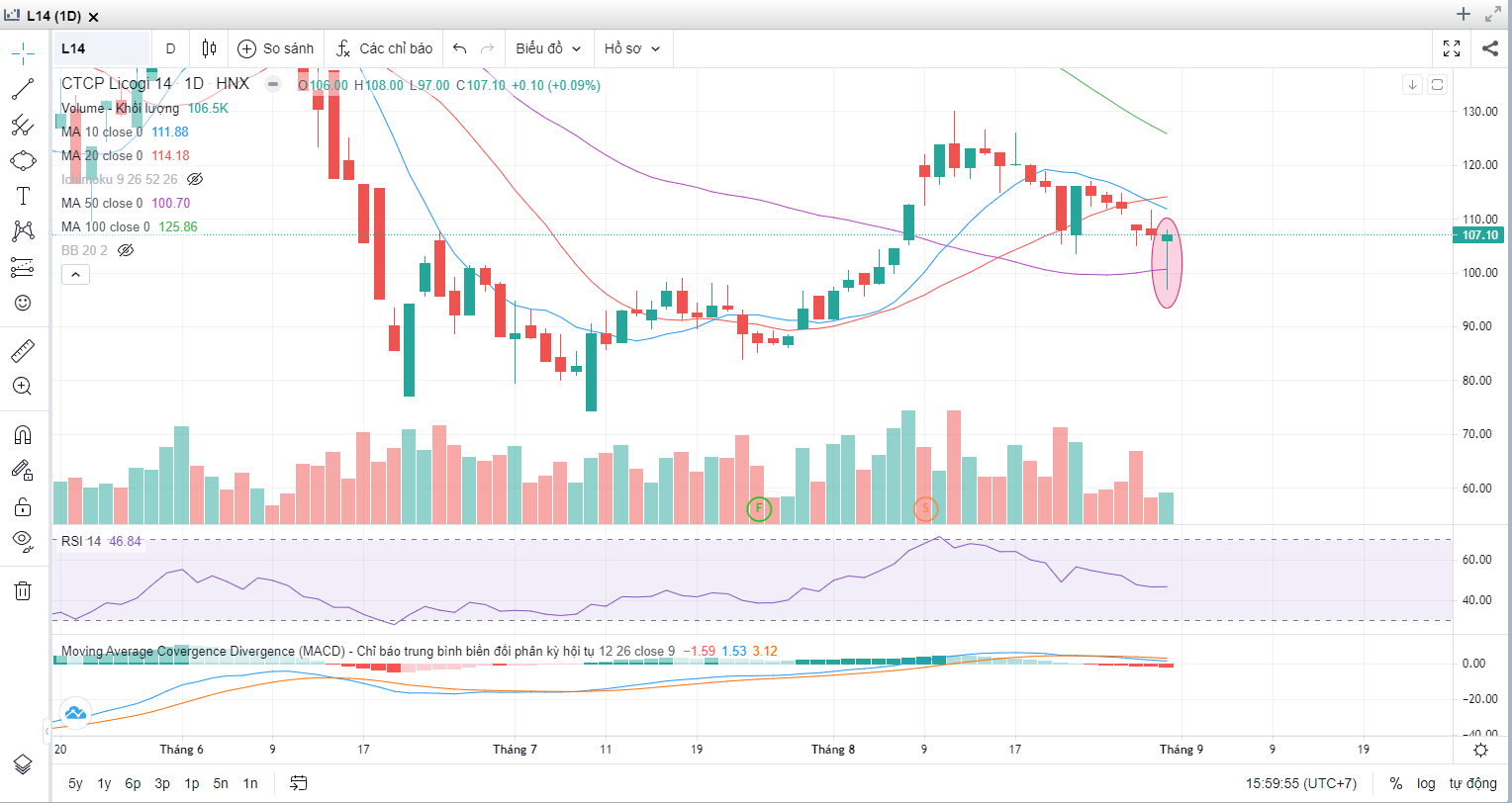Click the share chart icon

[x=1490, y=48]
